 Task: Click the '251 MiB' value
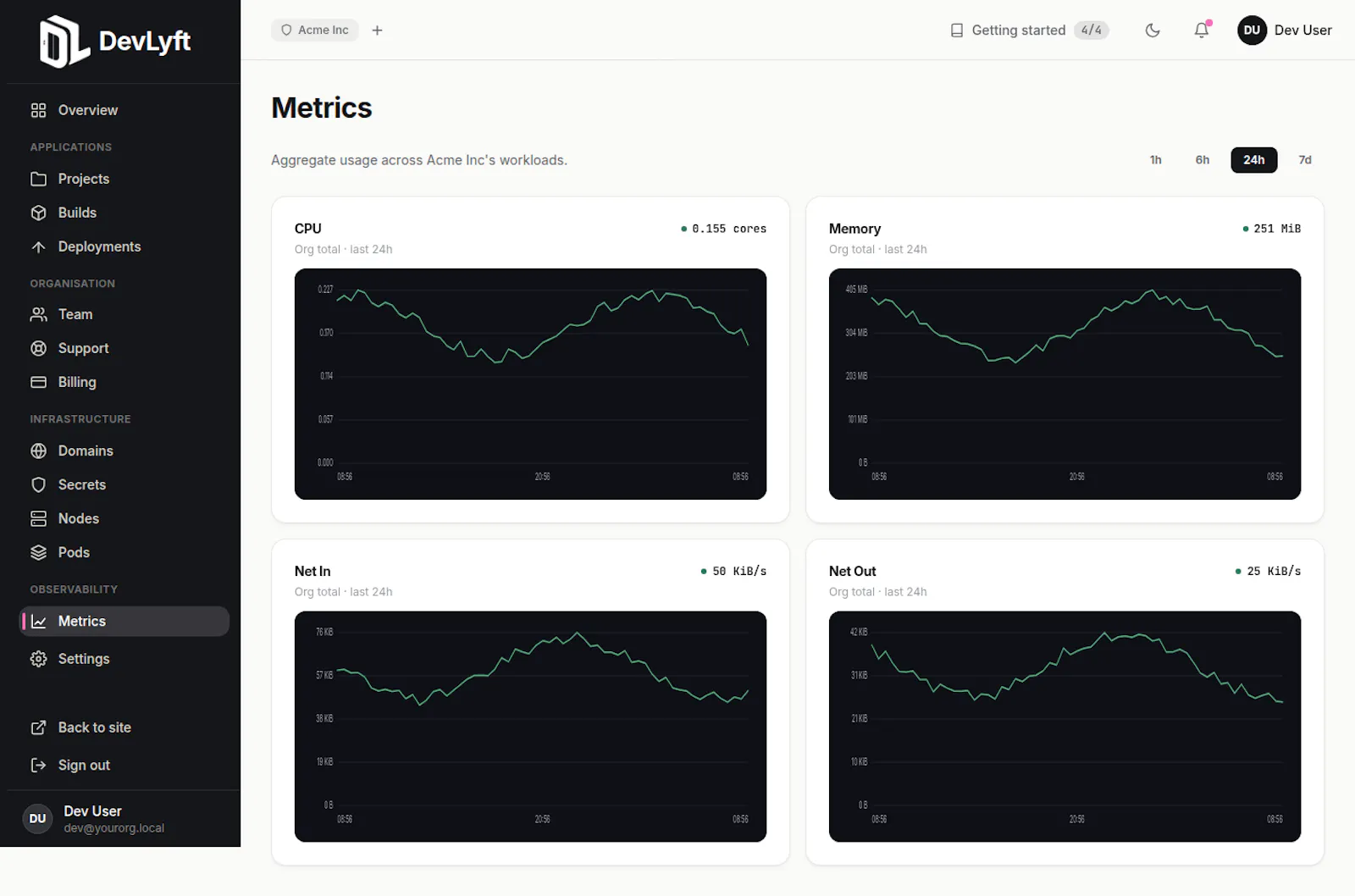pos(1277,229)
